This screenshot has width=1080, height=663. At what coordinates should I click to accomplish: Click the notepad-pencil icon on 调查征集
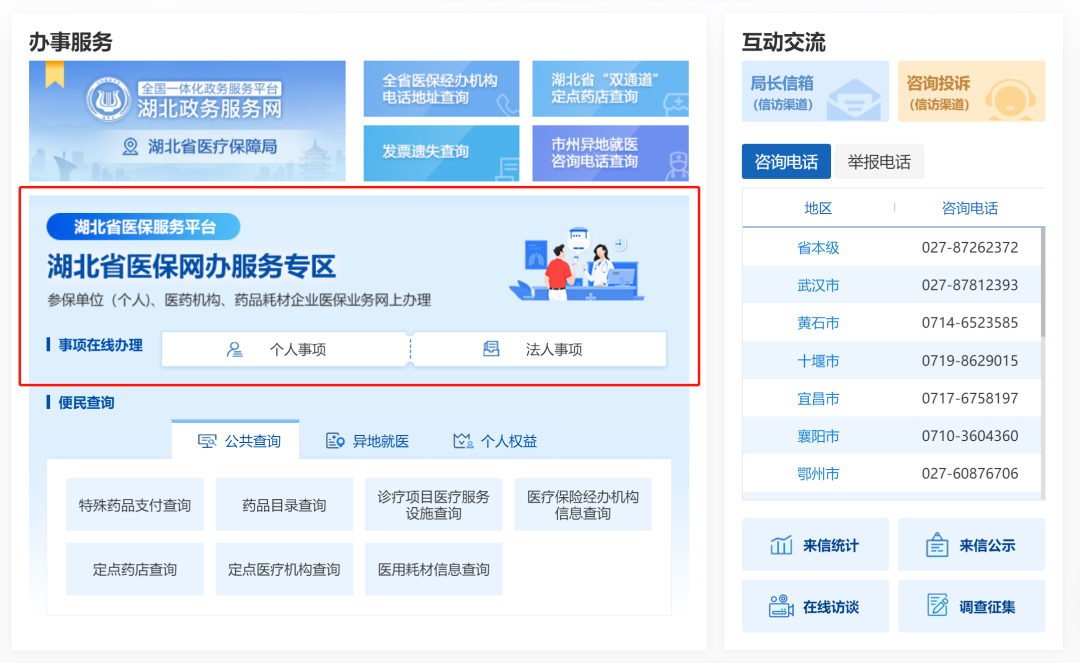tap(937, 605)
